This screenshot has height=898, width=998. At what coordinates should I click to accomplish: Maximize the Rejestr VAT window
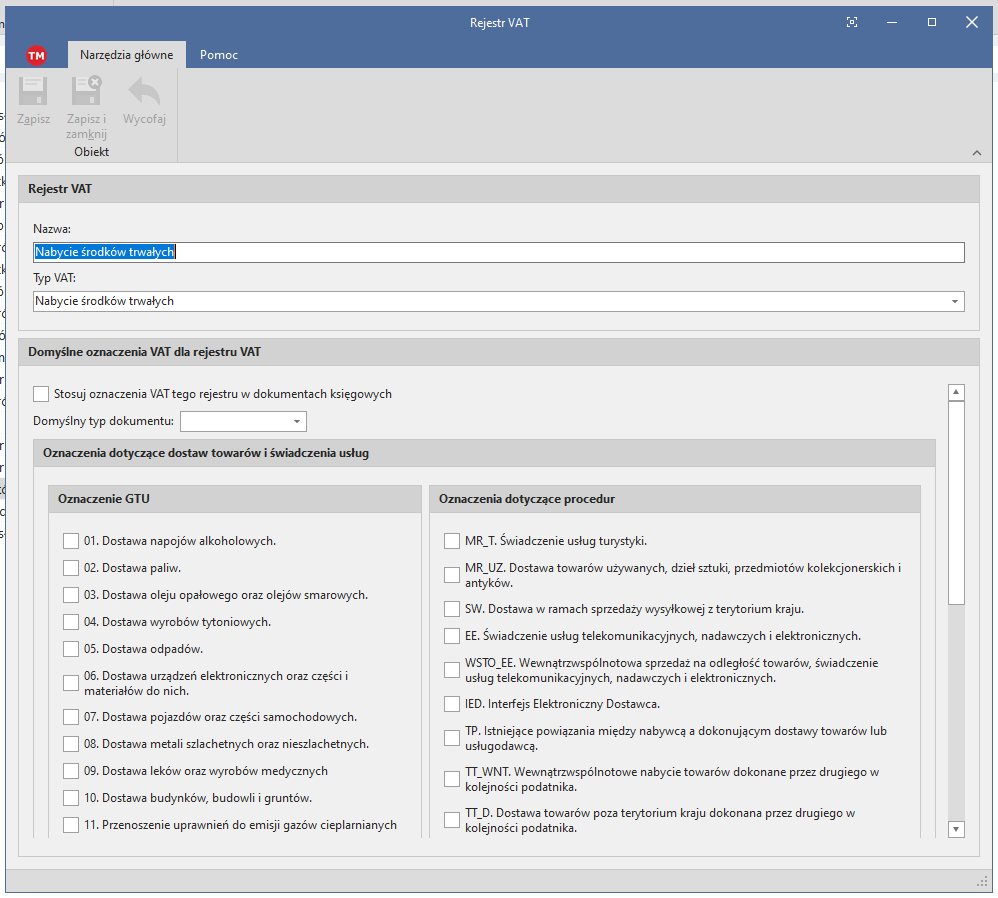(x=931, y=22)
